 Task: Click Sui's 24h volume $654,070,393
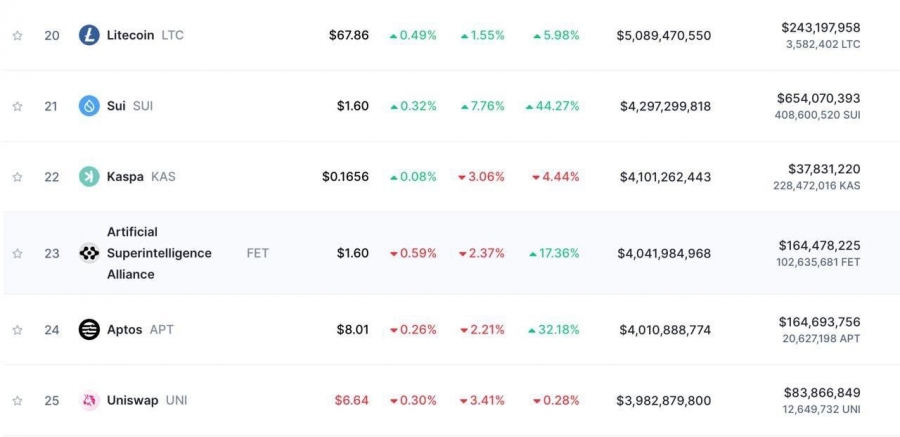[818, 98]
